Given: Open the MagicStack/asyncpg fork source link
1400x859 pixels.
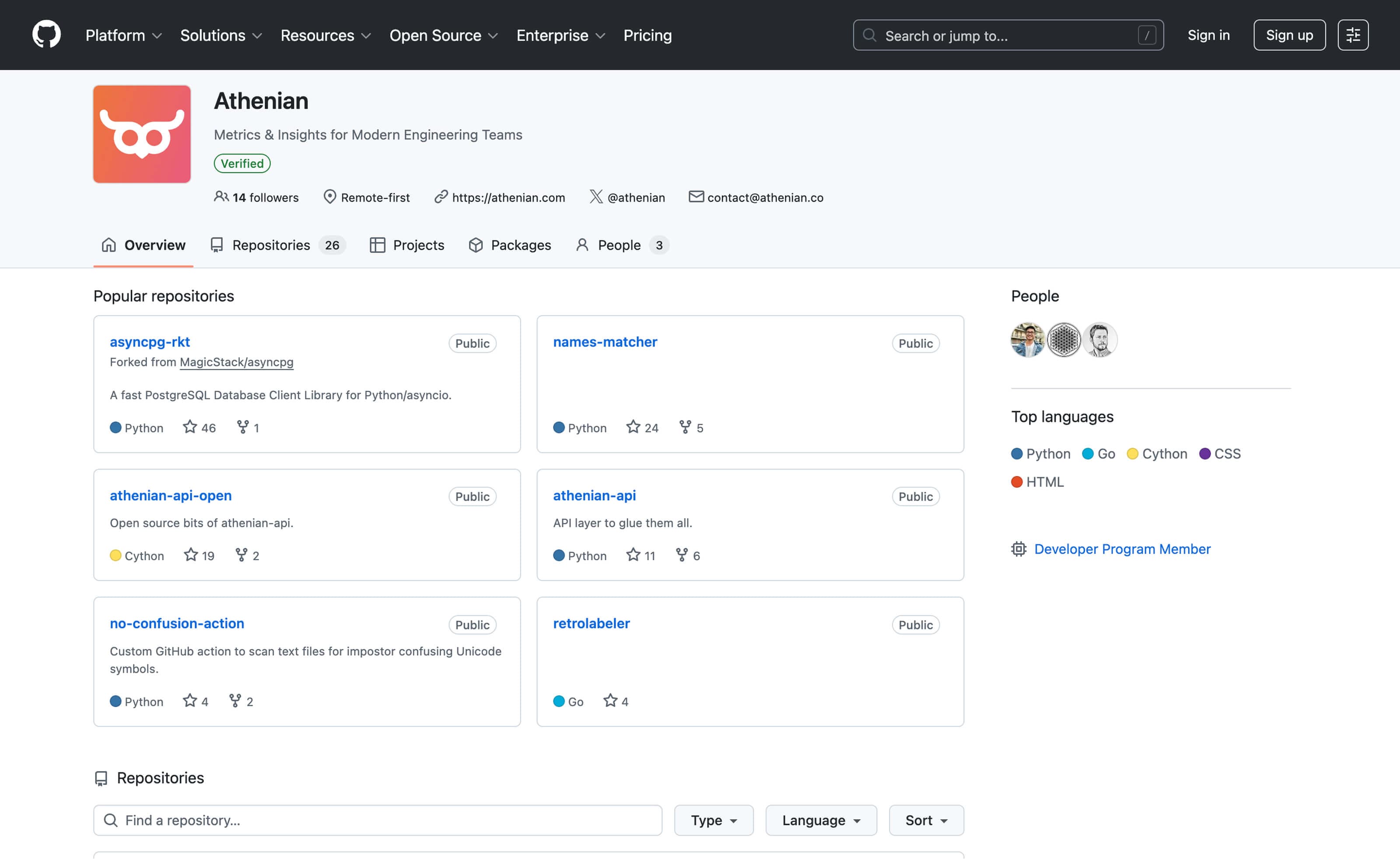Looking at the screenshot, I should click(x=236, y=362).
